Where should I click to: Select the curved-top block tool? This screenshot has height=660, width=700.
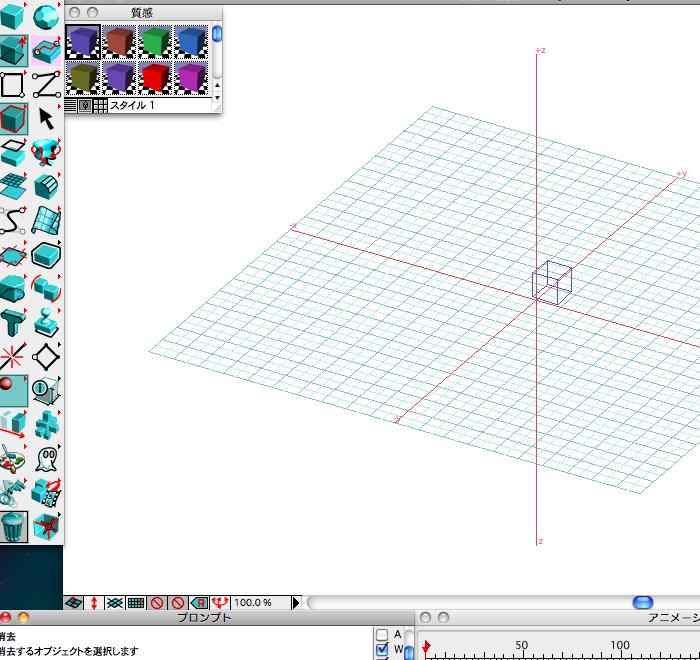point(46,186)
